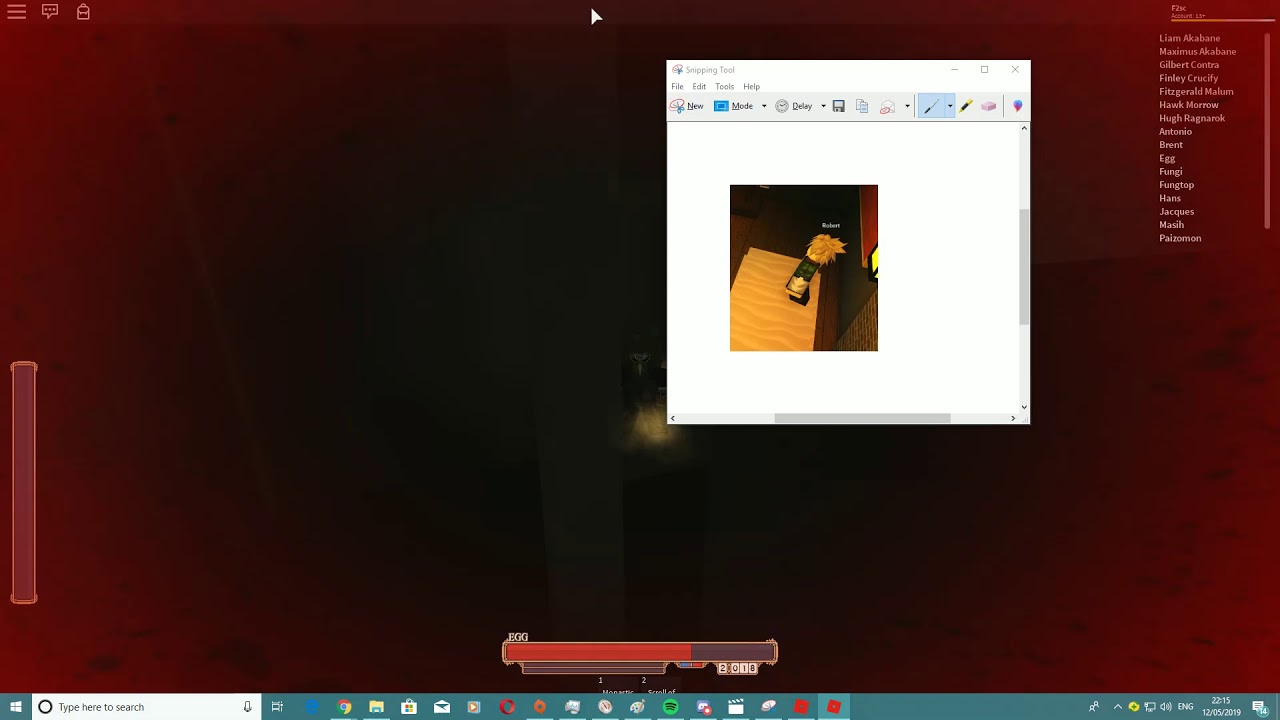
Task: Click vertical scrollbar down arrow
Action: coord(1024,407)
